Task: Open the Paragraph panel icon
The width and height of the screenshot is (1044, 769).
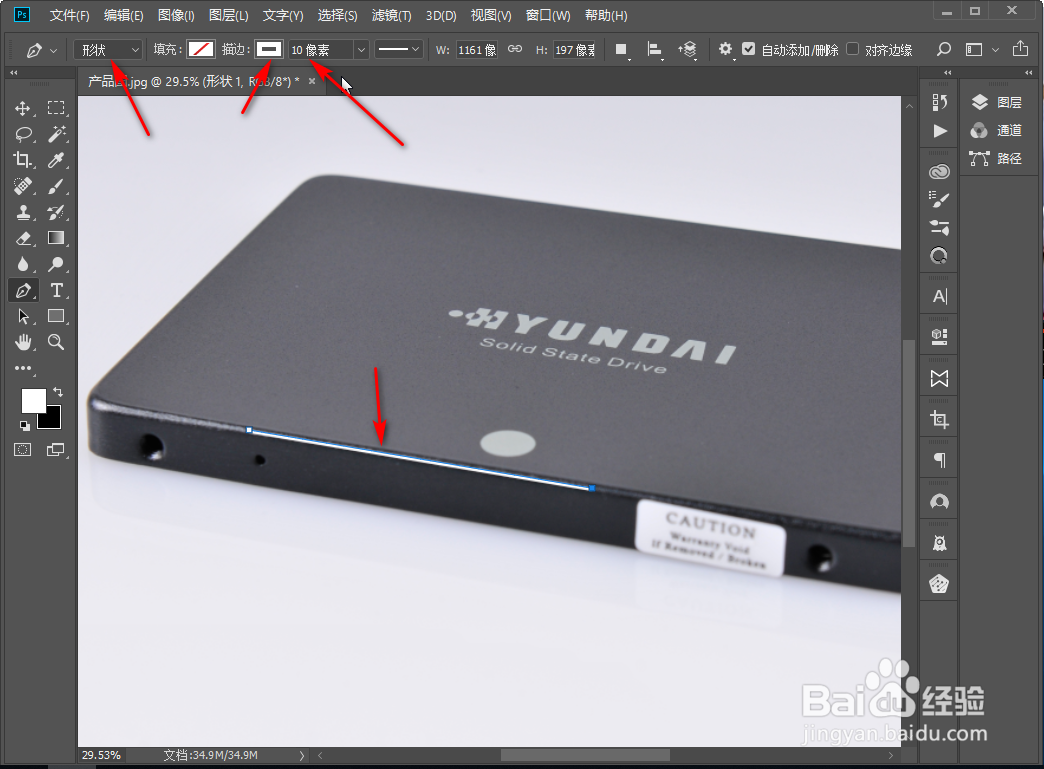Action: [939, 460]
